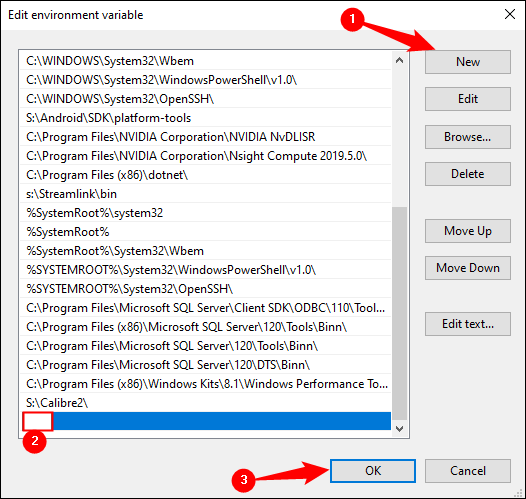Select SQL Server 120 DTS Binn entry
Viewport: 526px width, 499px height.
tap(205, 365)
